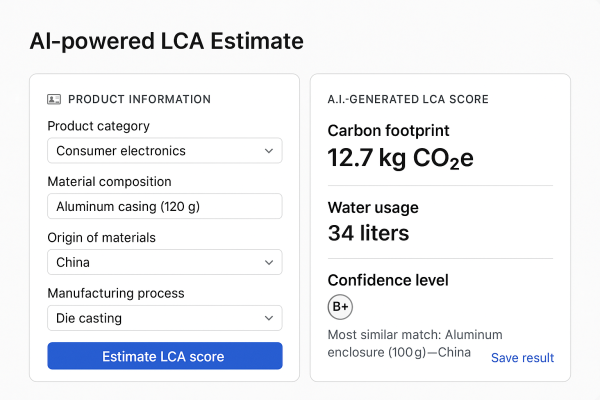Focus the Material composition input field
Viewport: 600px width, 400px height.
[x=164, y=206]
